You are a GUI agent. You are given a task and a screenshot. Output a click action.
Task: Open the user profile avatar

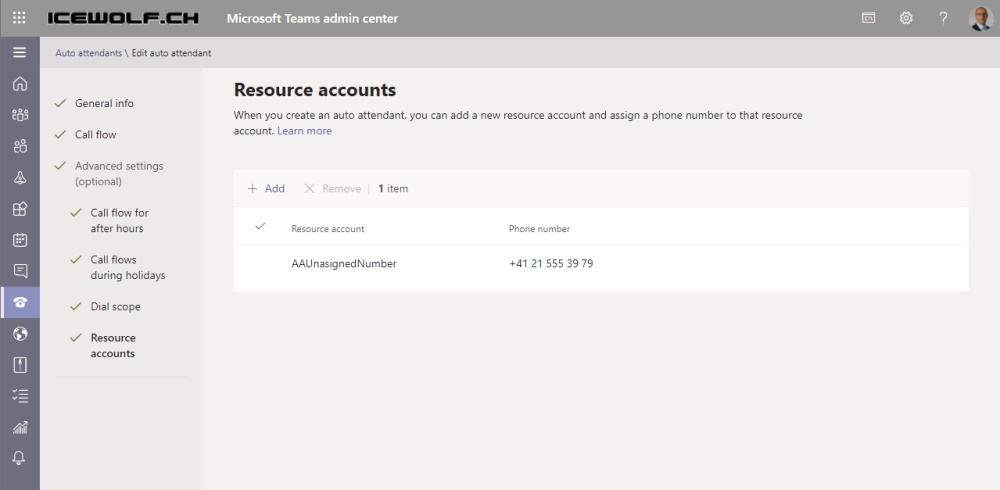coord(980,18)
